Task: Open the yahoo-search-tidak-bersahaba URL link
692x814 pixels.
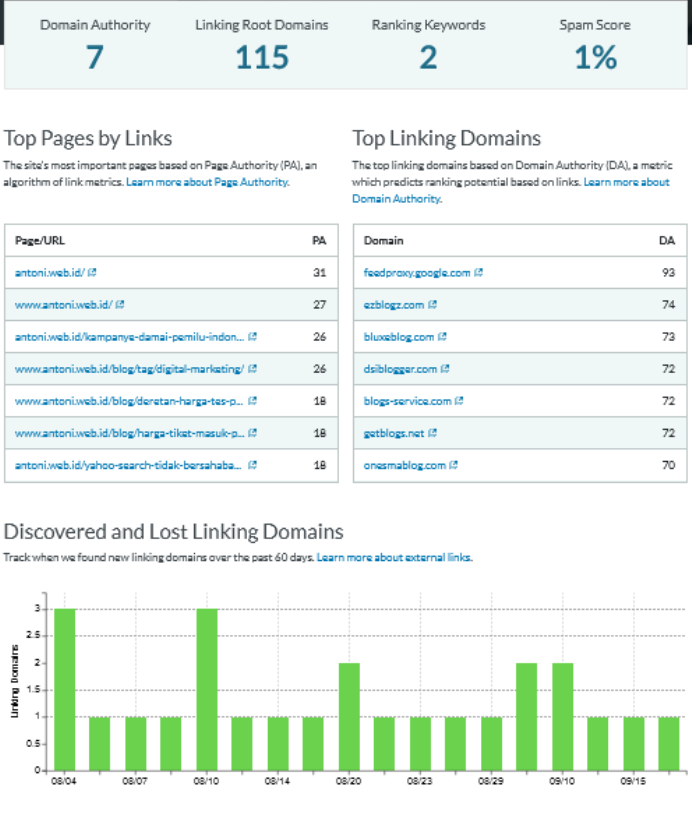Action: point(128,466)
